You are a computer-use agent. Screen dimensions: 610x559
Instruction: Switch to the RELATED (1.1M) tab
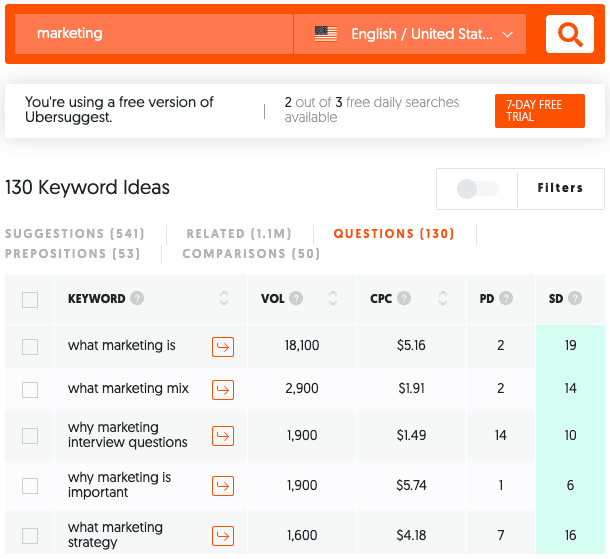click(x=239, y=234)
